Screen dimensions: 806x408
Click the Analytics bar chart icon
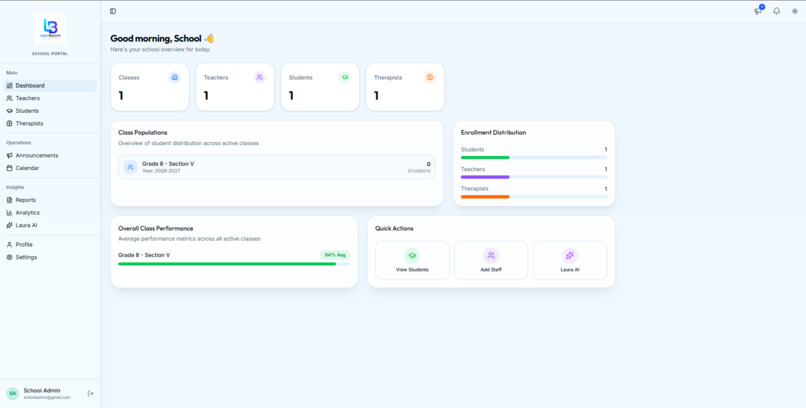pos(9,213)
